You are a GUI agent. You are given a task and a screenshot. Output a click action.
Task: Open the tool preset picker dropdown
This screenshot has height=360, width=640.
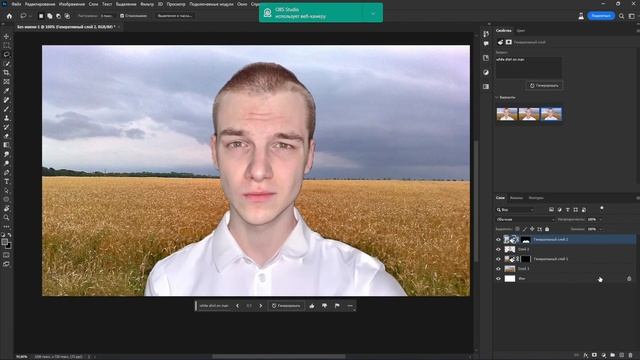point(25,16)
